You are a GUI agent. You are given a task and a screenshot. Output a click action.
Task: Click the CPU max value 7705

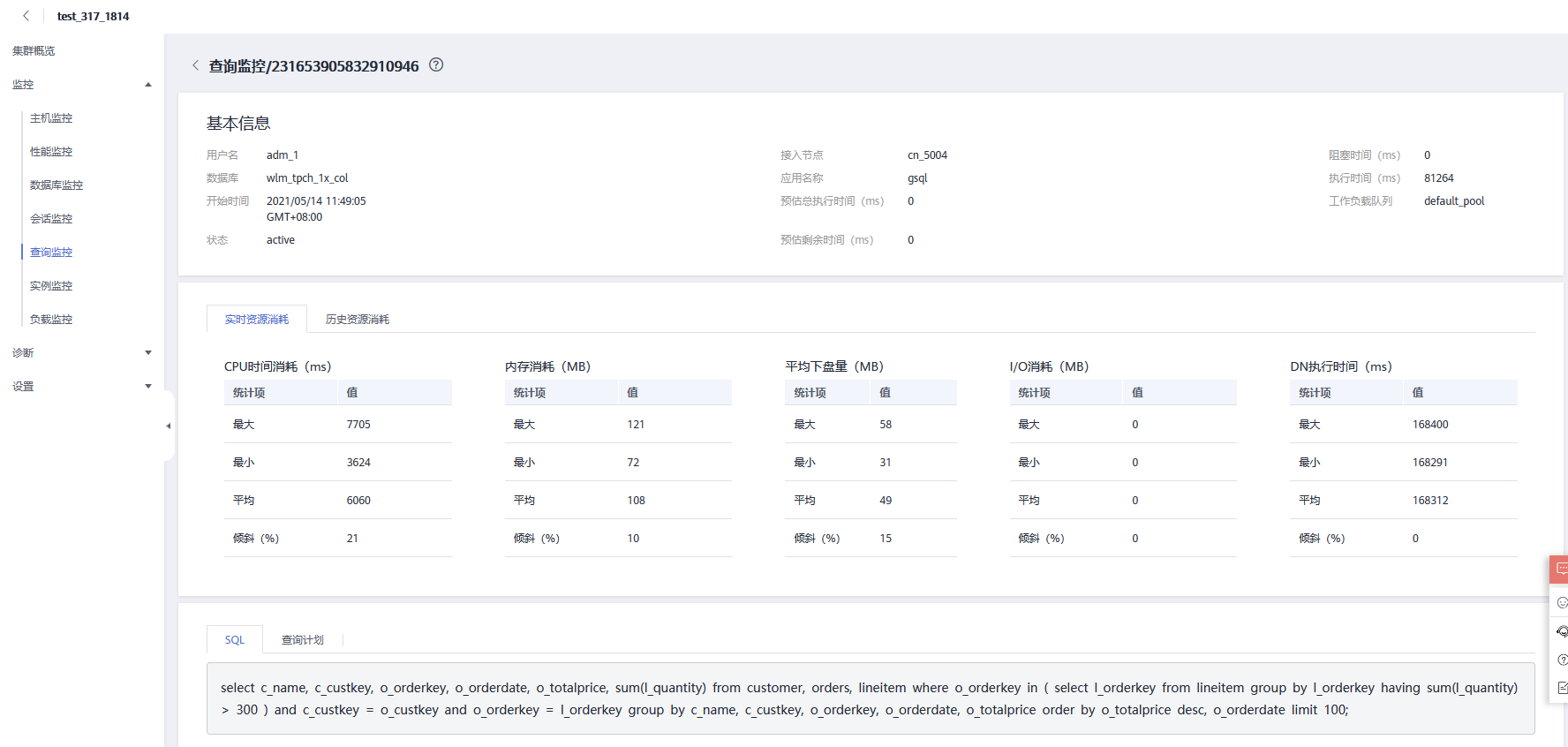[x=358, y=425]
